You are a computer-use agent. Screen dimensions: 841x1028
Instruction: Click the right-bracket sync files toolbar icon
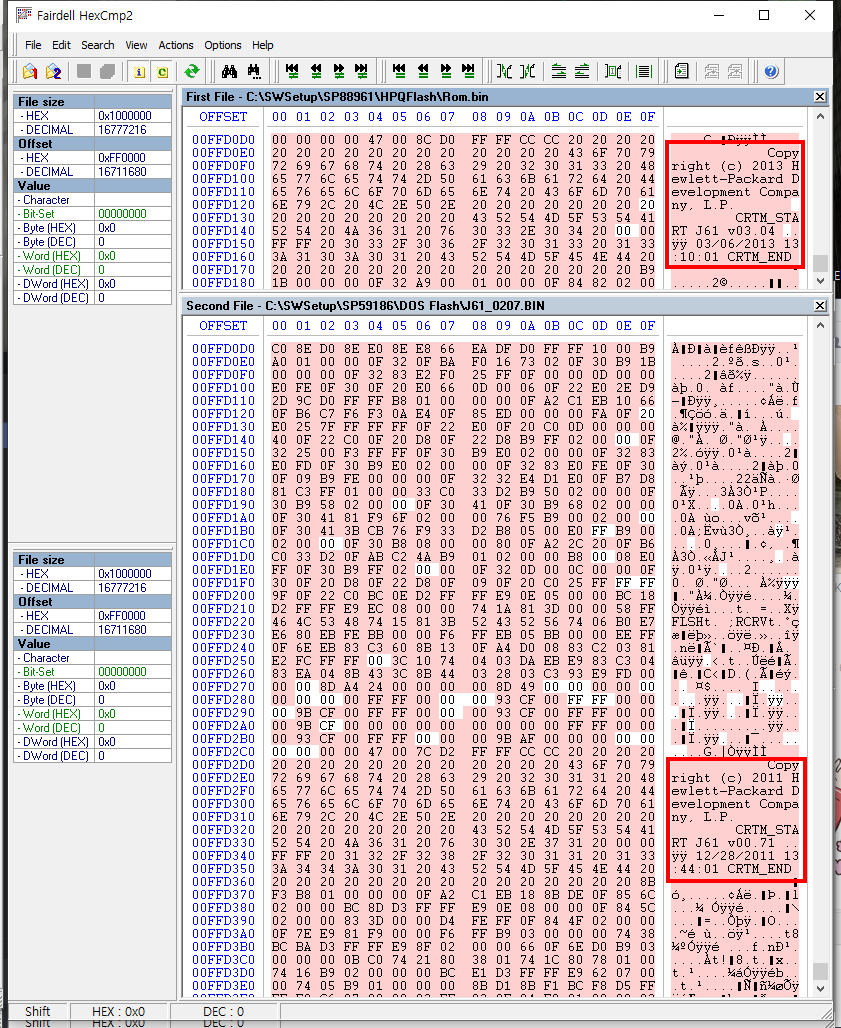pos(528,71)
